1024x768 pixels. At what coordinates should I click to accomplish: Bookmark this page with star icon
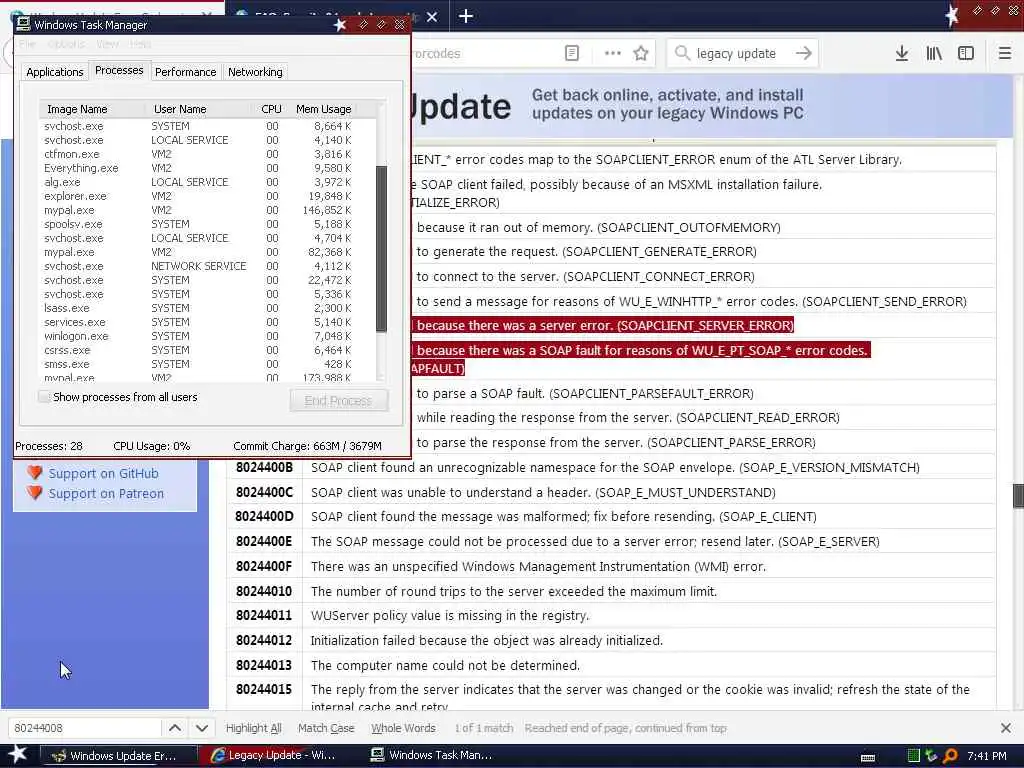click(x=641, y=53)
